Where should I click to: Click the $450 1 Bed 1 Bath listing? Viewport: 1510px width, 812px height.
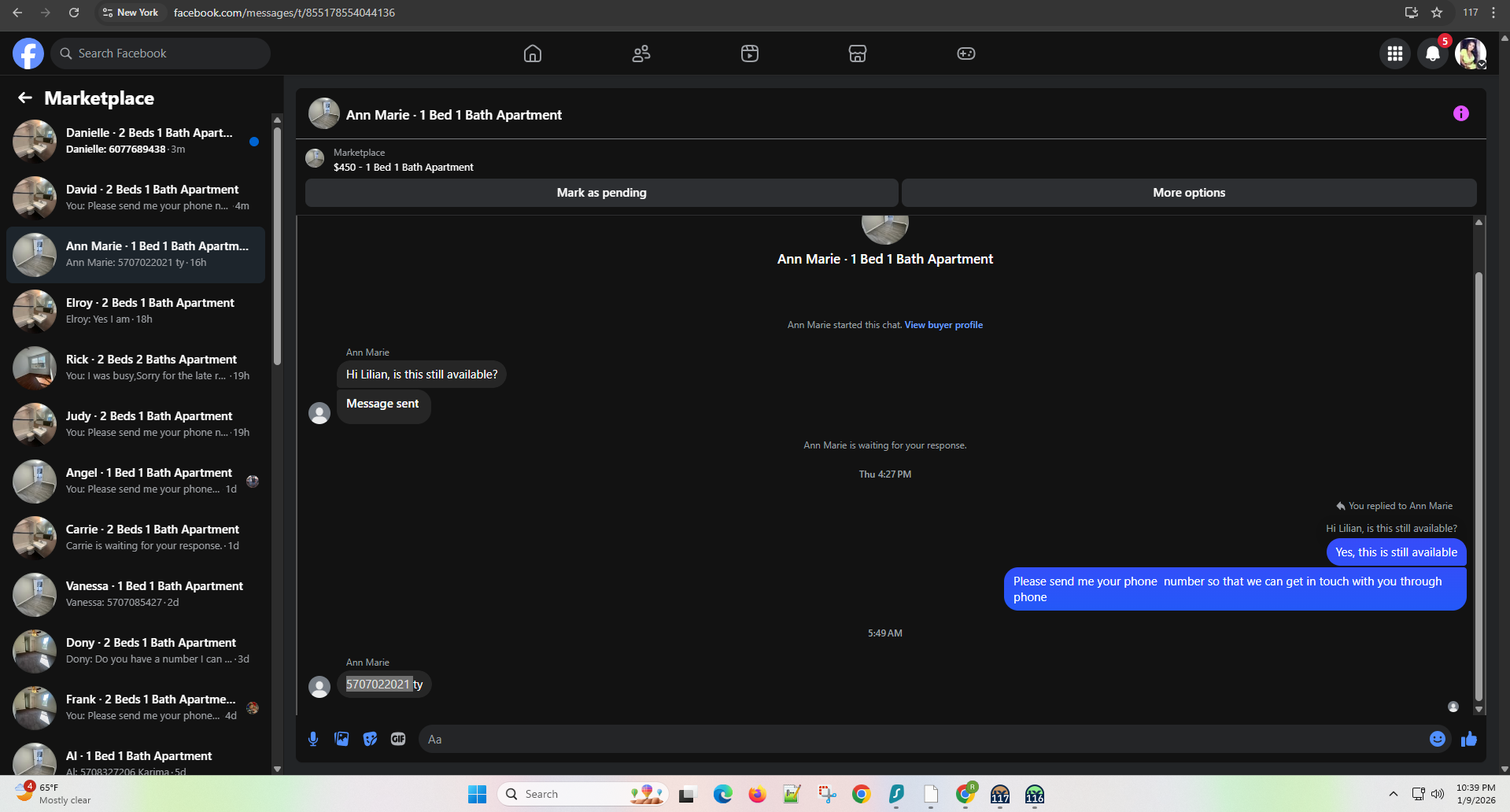403,167
